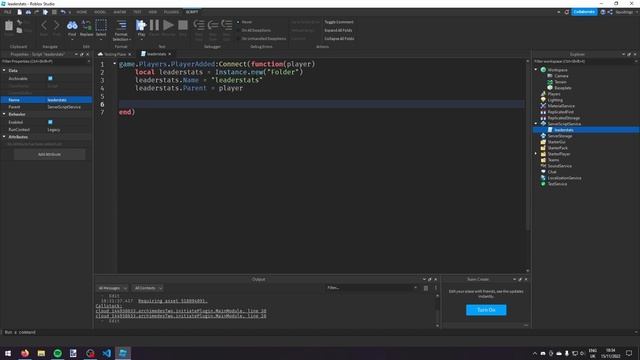This screenshot has height=360, width=640.
Task: Click the Resume arrow button
Action: pyautogui.click(x=168, y=25)
